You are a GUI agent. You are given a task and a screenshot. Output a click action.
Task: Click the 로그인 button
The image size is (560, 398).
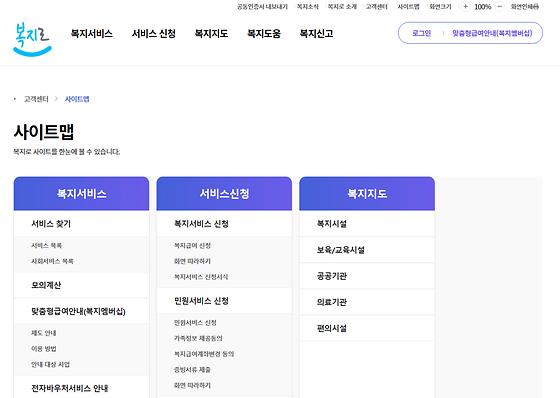421,33
